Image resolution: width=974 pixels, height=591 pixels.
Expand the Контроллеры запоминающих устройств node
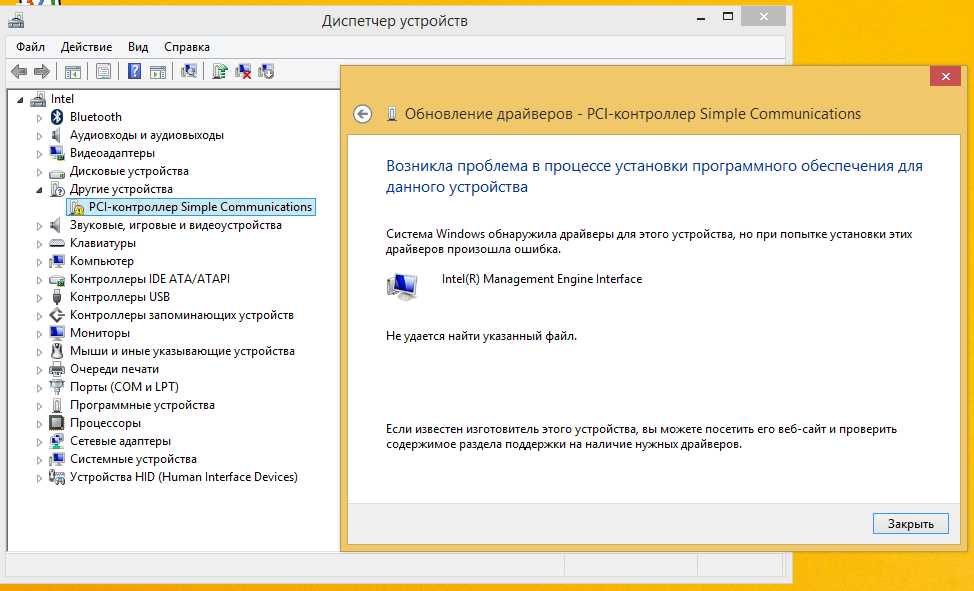click(39, 316)
